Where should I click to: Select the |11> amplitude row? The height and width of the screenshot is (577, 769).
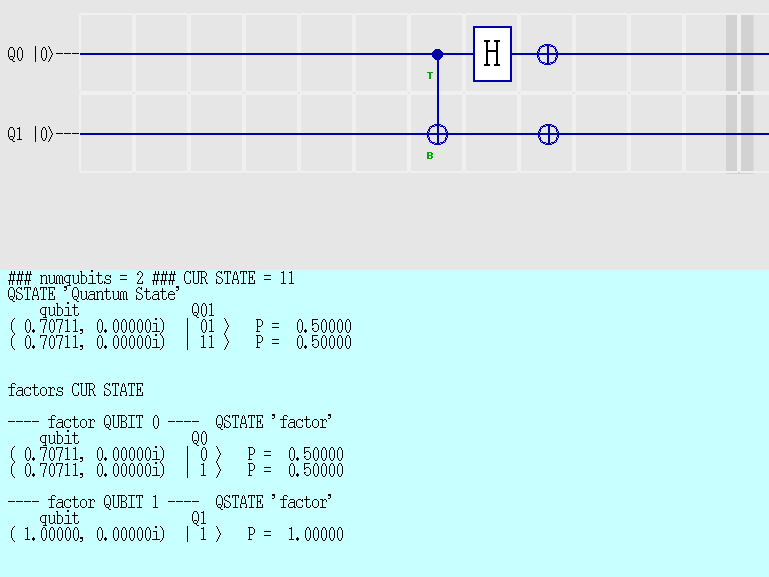[180, 342]
